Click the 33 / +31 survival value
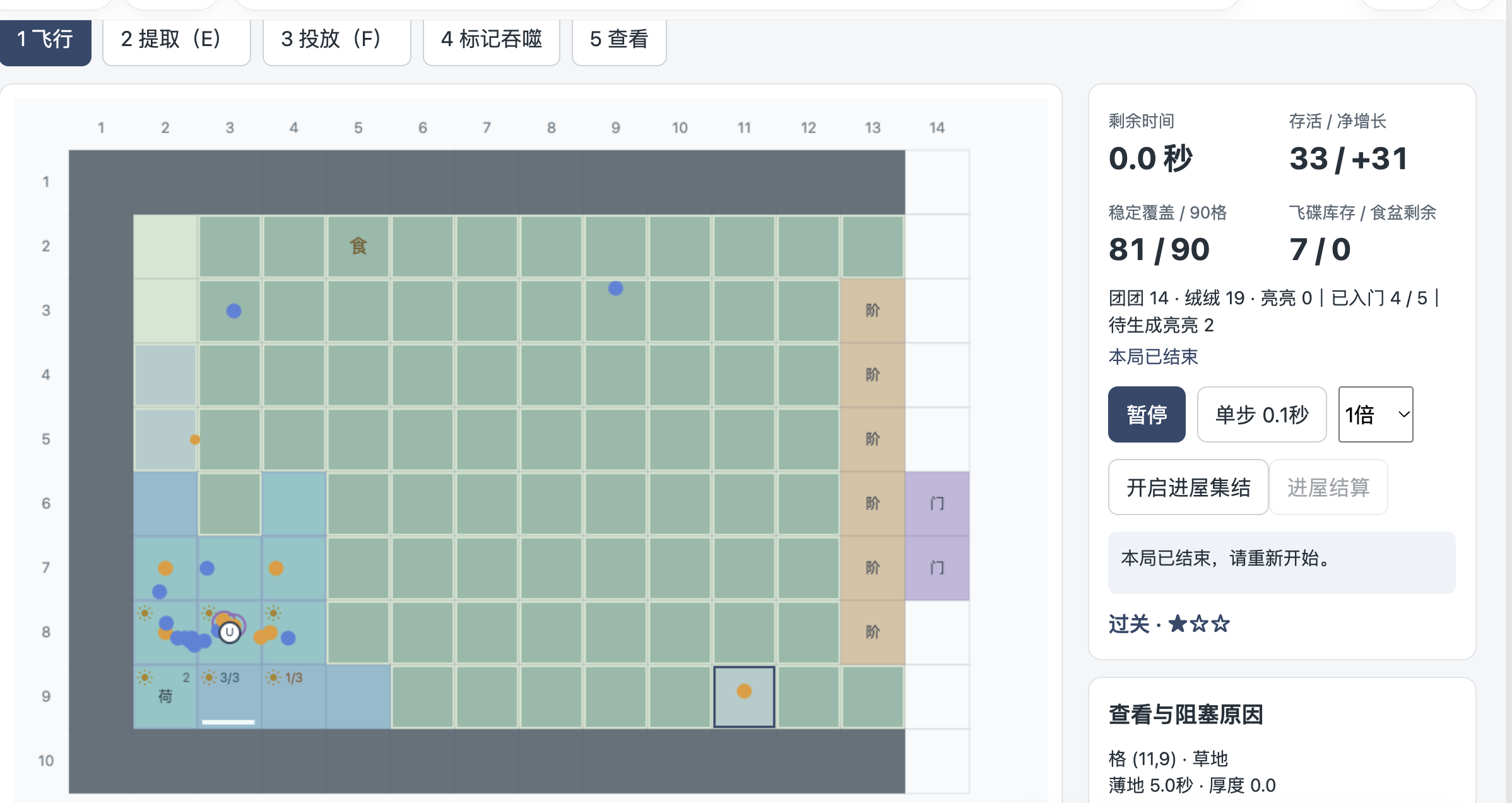 click(x=1349, y=158)
